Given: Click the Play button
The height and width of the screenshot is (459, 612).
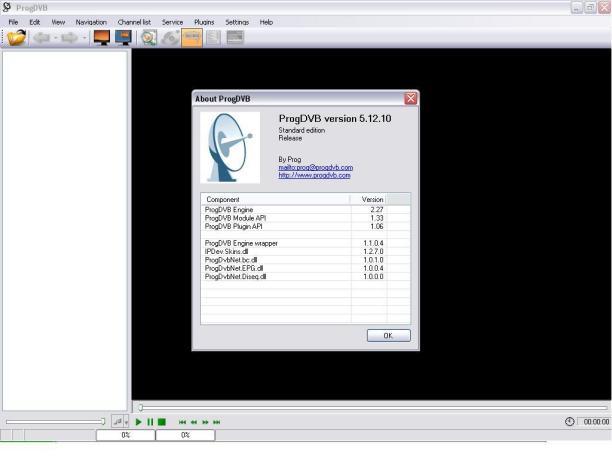Looking at the screenshot, I should [x=138, y=422].
